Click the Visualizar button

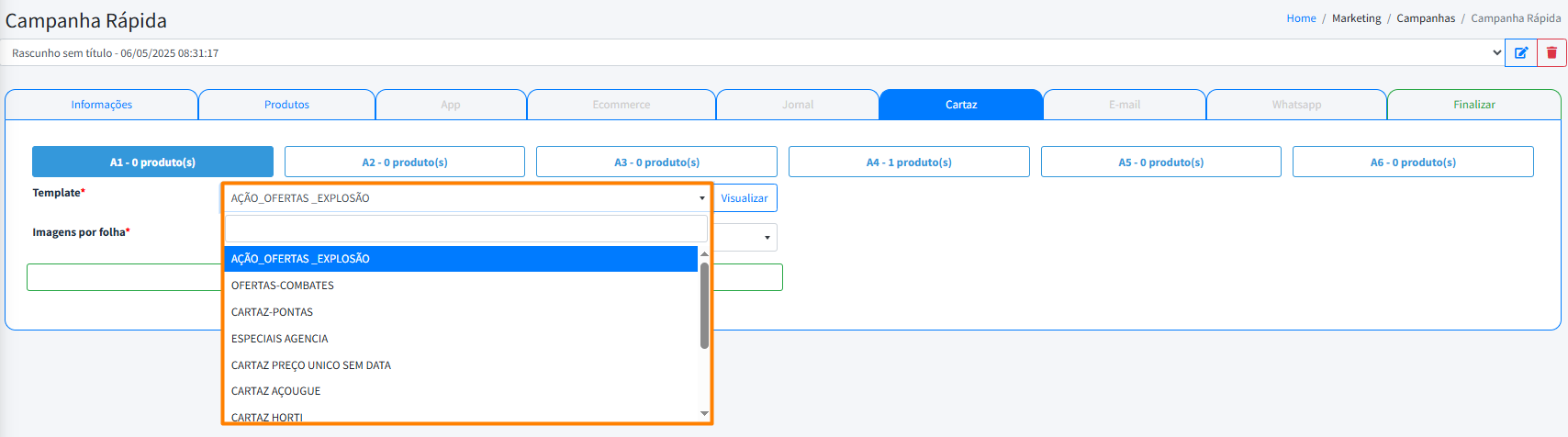(x=745, y=198)
